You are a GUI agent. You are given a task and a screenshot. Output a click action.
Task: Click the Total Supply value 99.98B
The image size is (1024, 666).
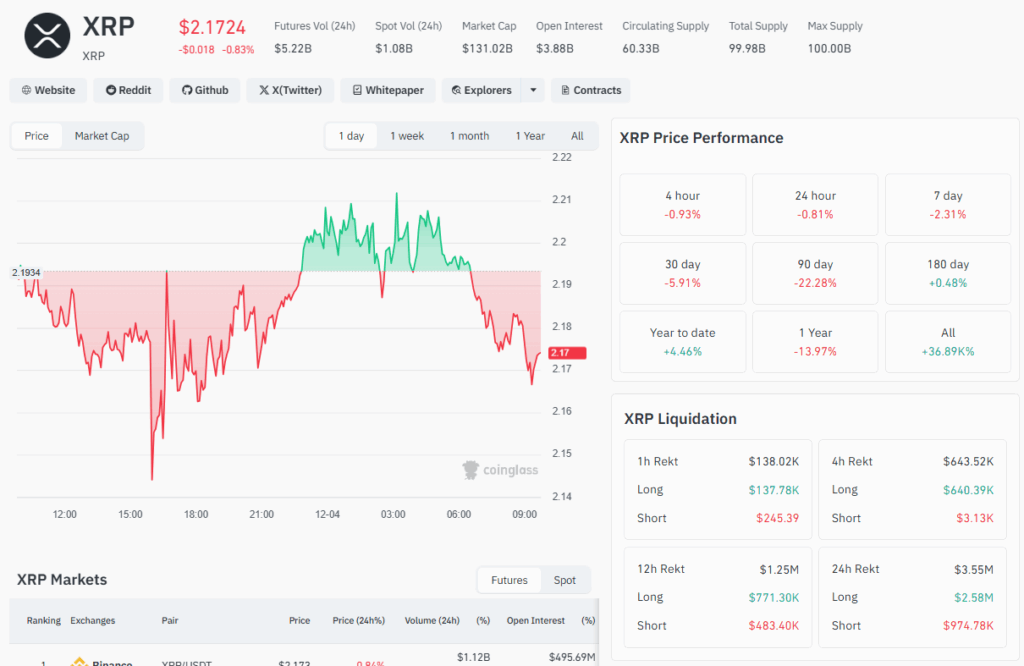(747, 48)
